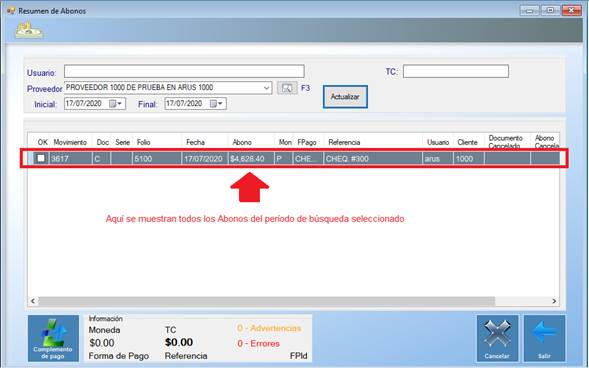Click the Salir arrow button
The height and width of the screenshot is (368, 589).
tap(544, 338)
